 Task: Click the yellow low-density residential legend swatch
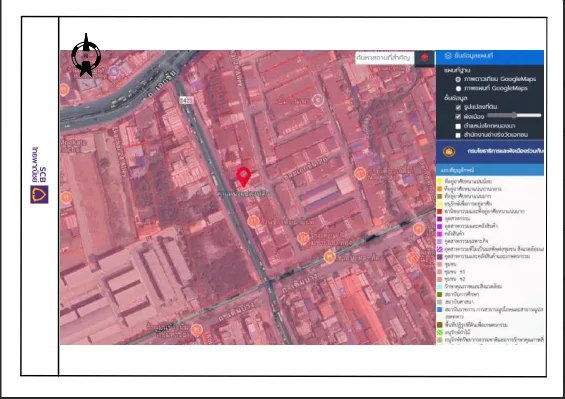tap(440, 181)
